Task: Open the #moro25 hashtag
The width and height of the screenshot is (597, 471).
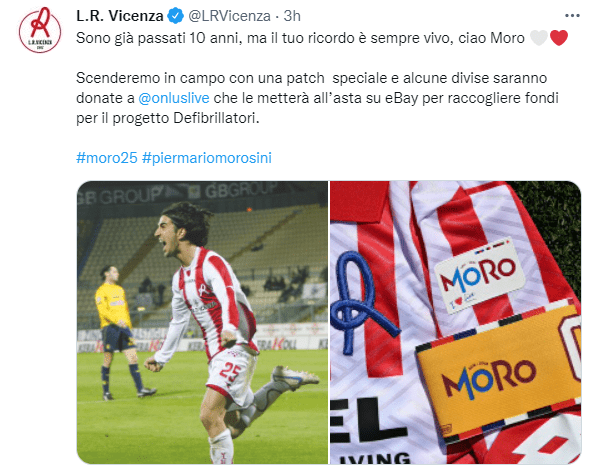Action: (x=107, y=158)
